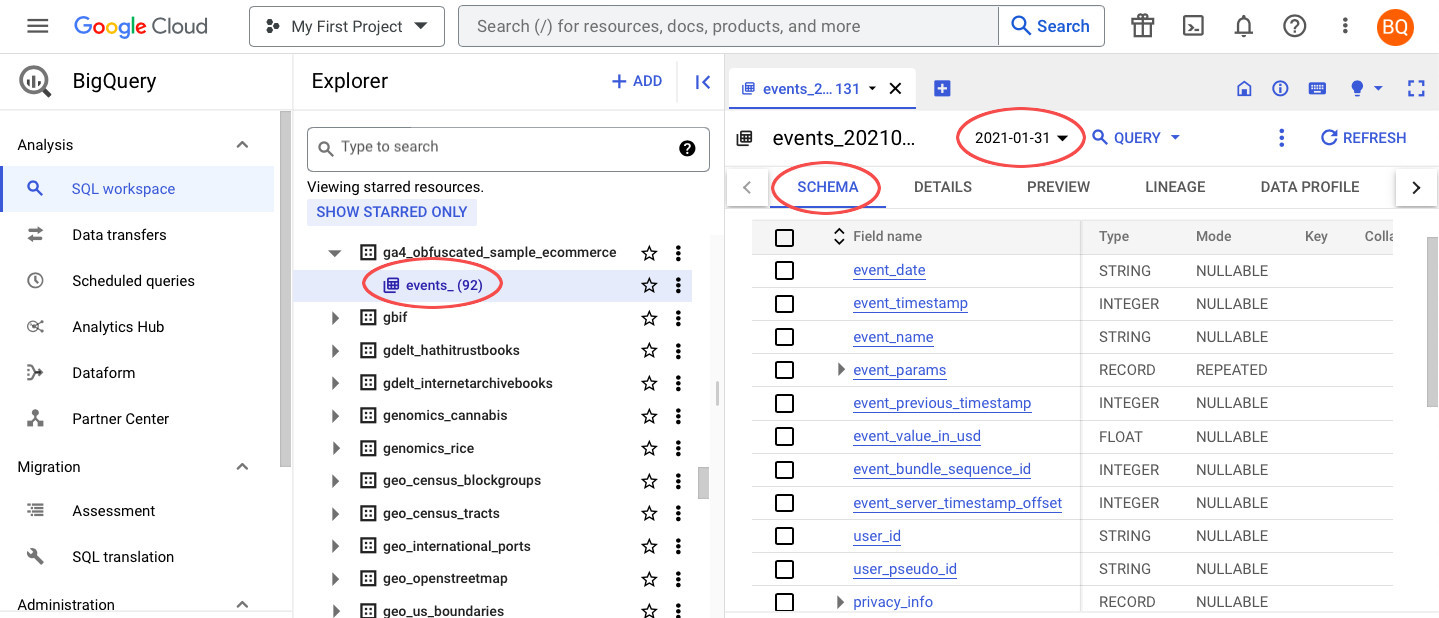Screen dimensions: 1439x618
Task: Open the gift free trial icon
Action: coord(1143,27)
